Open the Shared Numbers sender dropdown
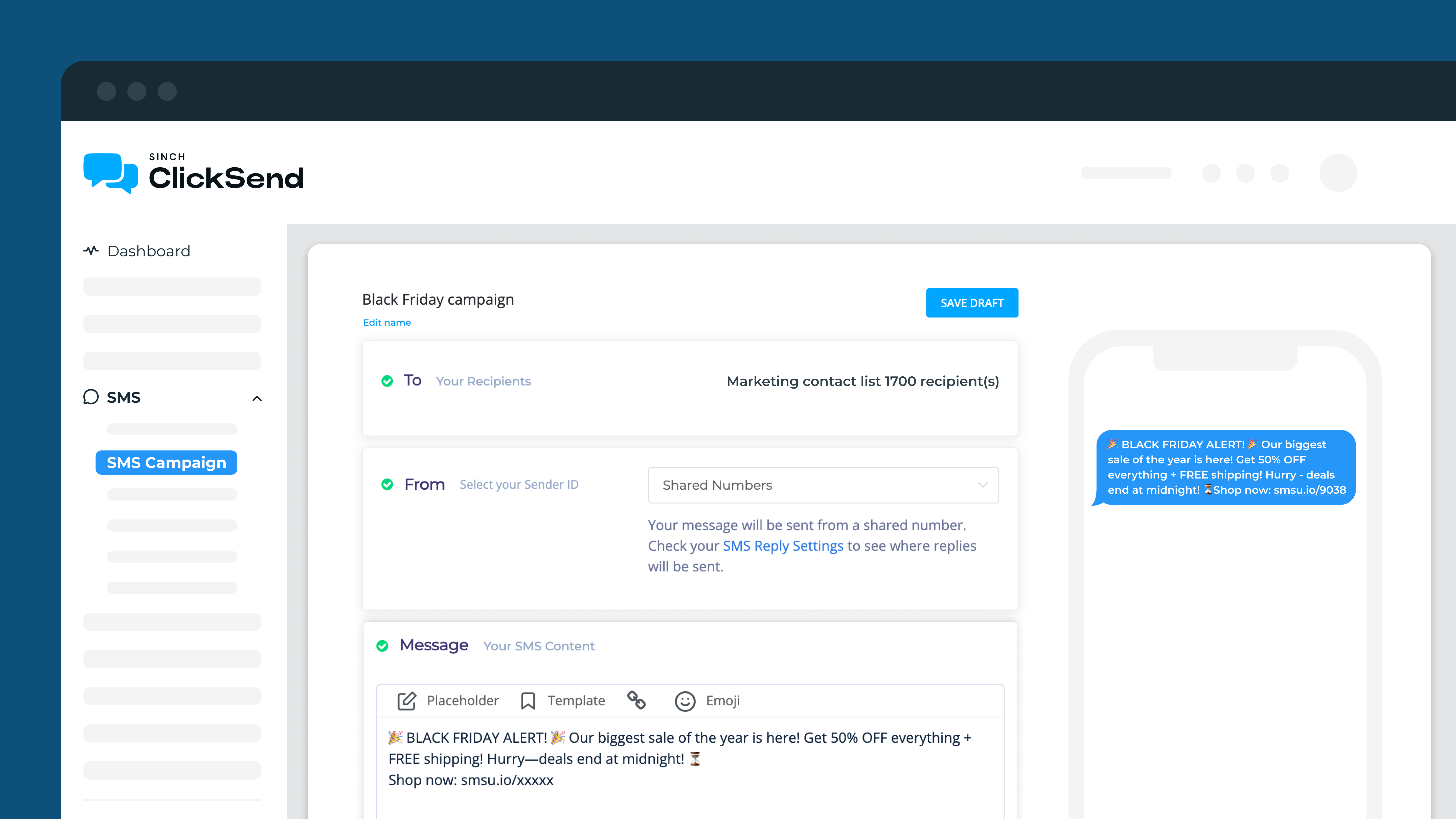This screenshot has width=1456, height=819. (823, 485)
